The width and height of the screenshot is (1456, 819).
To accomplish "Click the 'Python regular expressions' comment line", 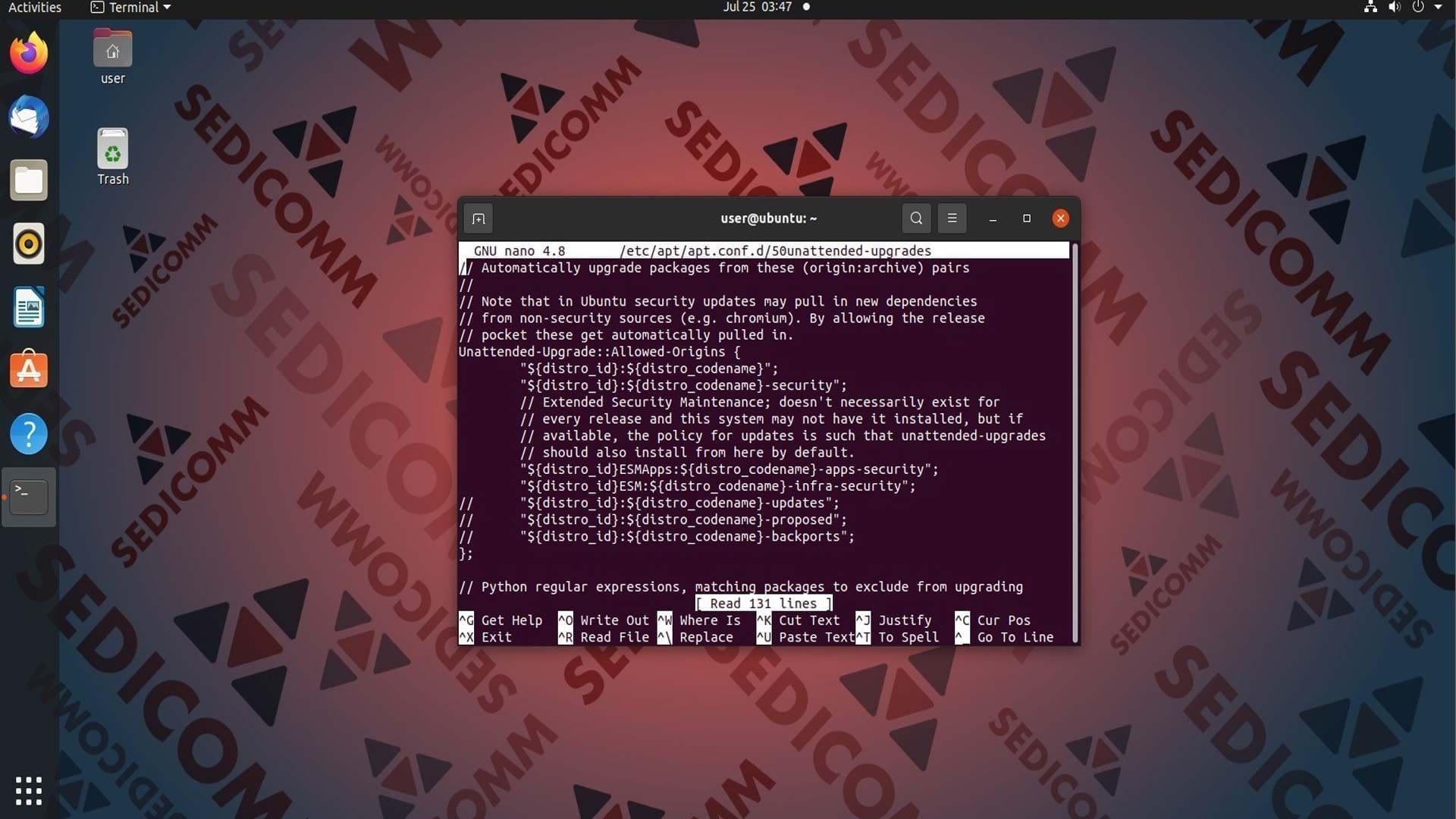I will [741, 587].
